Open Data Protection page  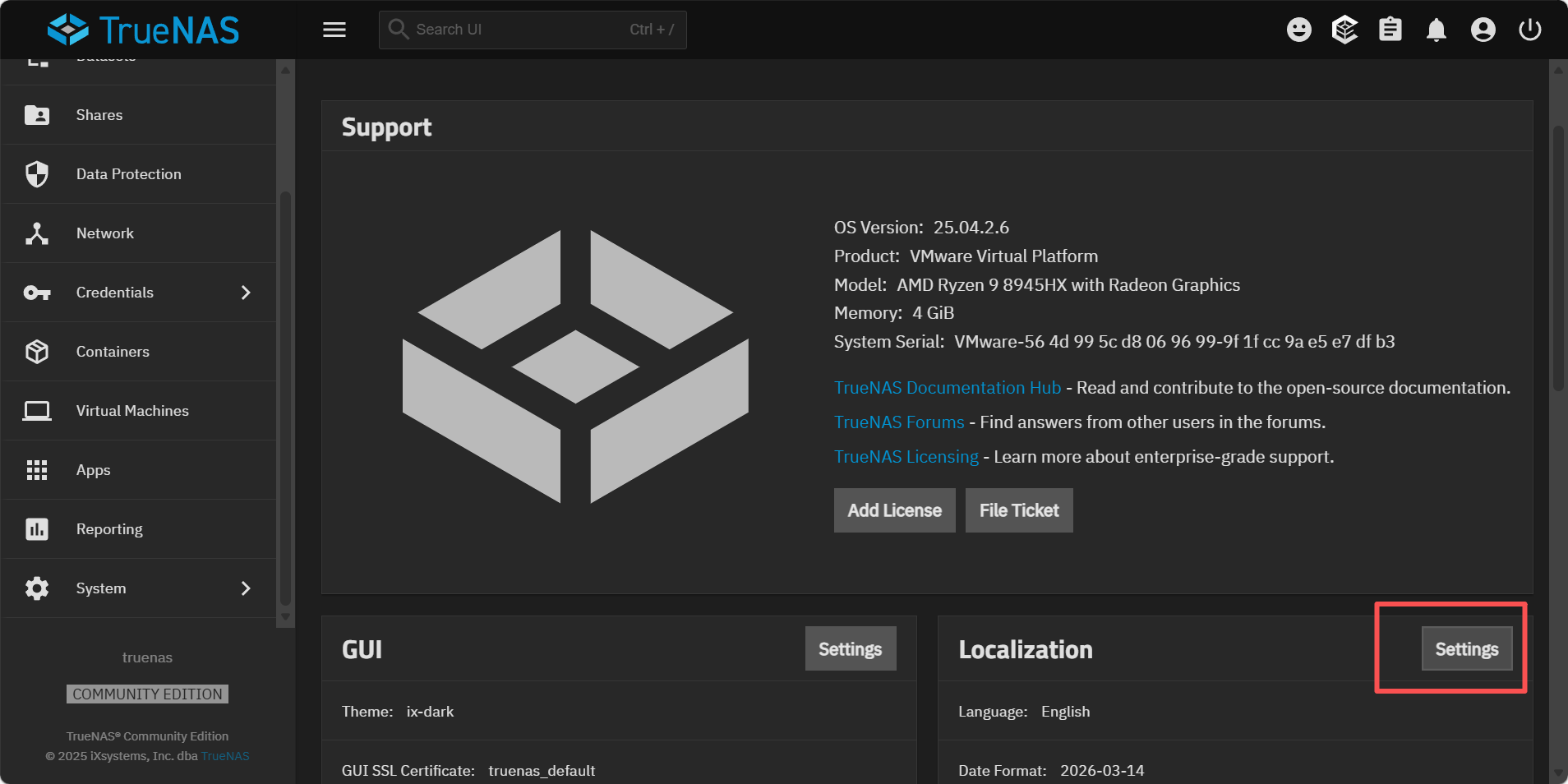tap(128, 174)
